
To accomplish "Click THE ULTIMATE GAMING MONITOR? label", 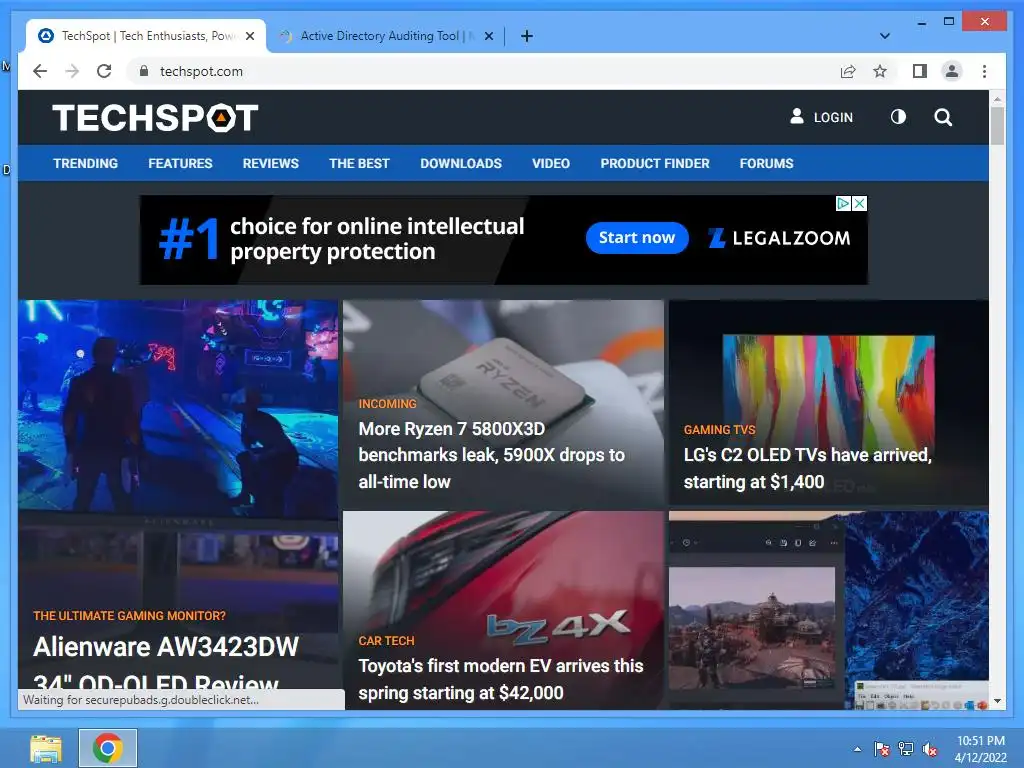I will click(x=129, y=616).
